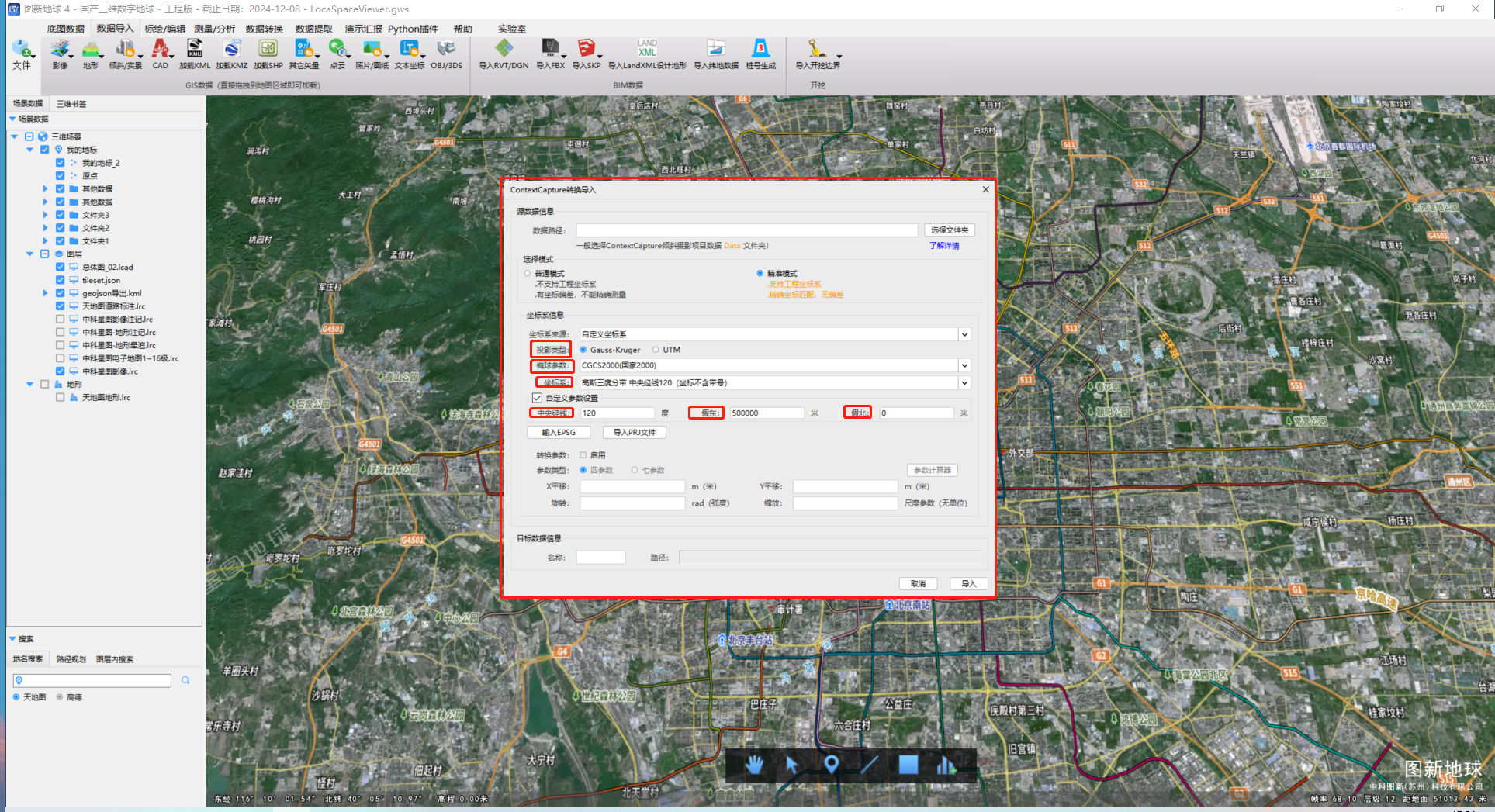The width and height of the screenshot is (1495, 812).
Task: Click the 中央经线 value field
Action: point(618,413)
